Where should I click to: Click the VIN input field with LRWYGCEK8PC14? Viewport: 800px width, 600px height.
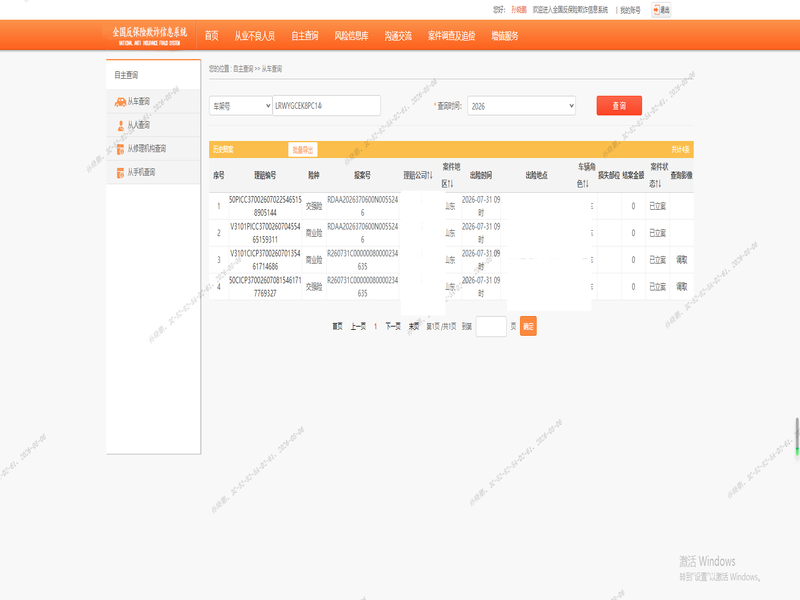[x=327, y=106]
